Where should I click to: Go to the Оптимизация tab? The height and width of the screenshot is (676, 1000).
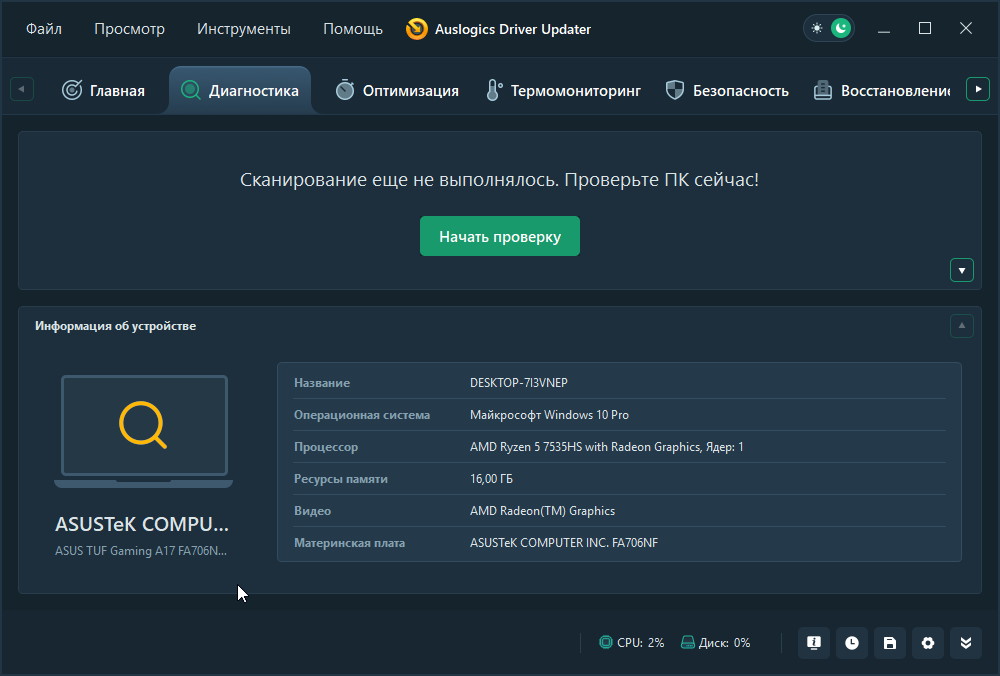[397, 91]
